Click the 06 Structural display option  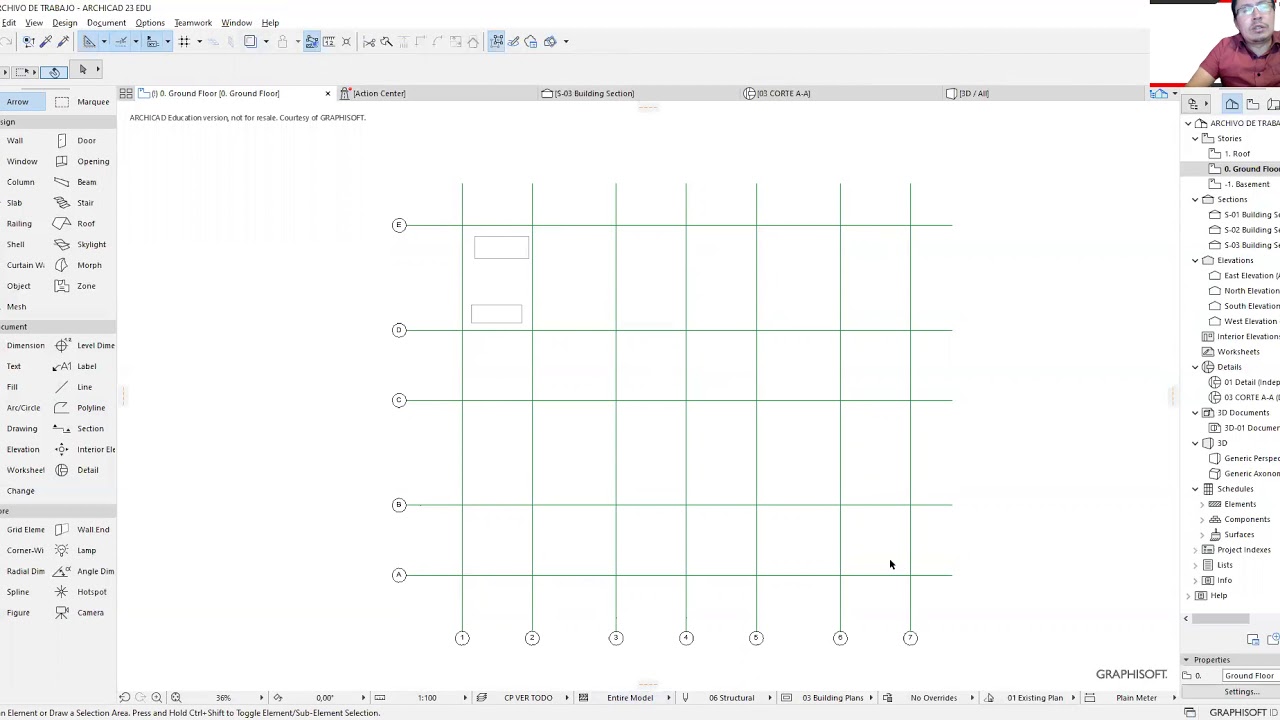731,698
